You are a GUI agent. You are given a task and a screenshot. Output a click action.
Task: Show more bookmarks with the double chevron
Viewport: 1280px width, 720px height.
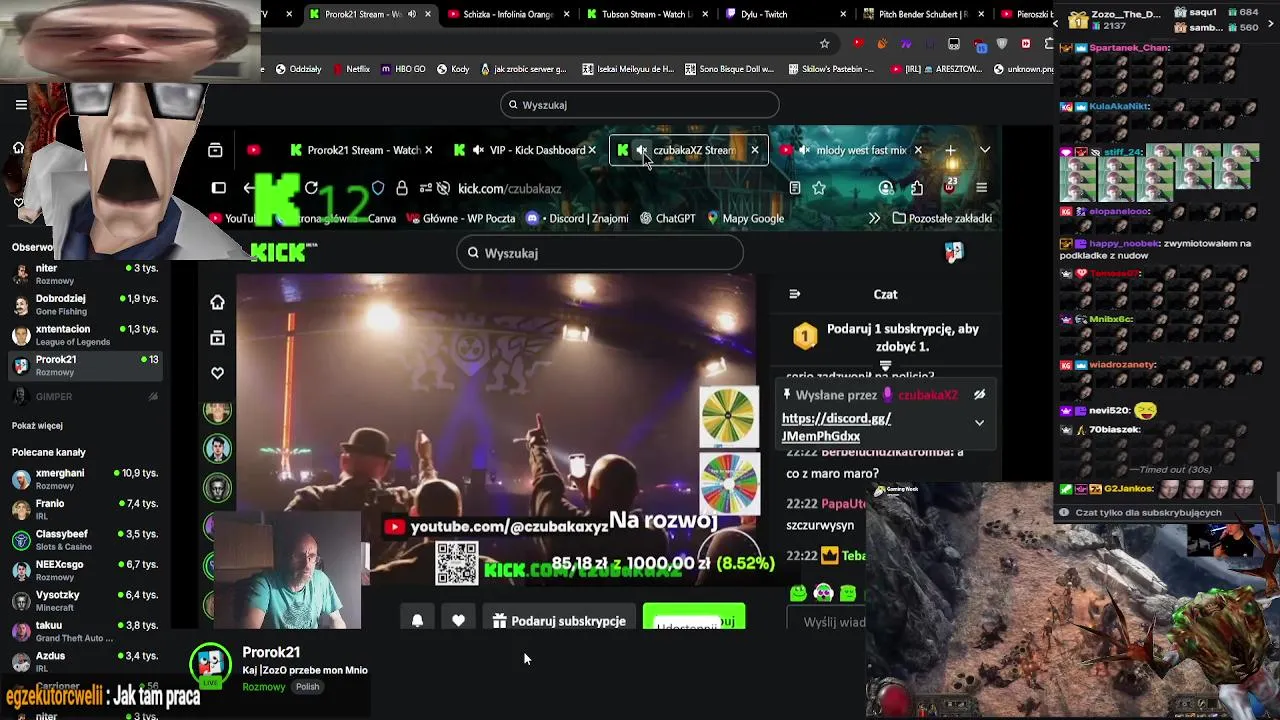[x=875, y=218]
